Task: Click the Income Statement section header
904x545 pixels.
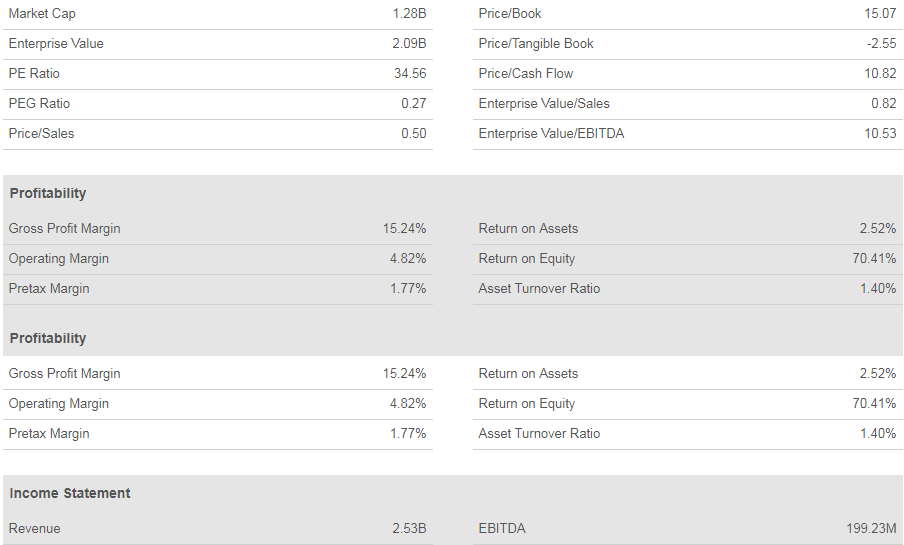Action: point(70,493)
